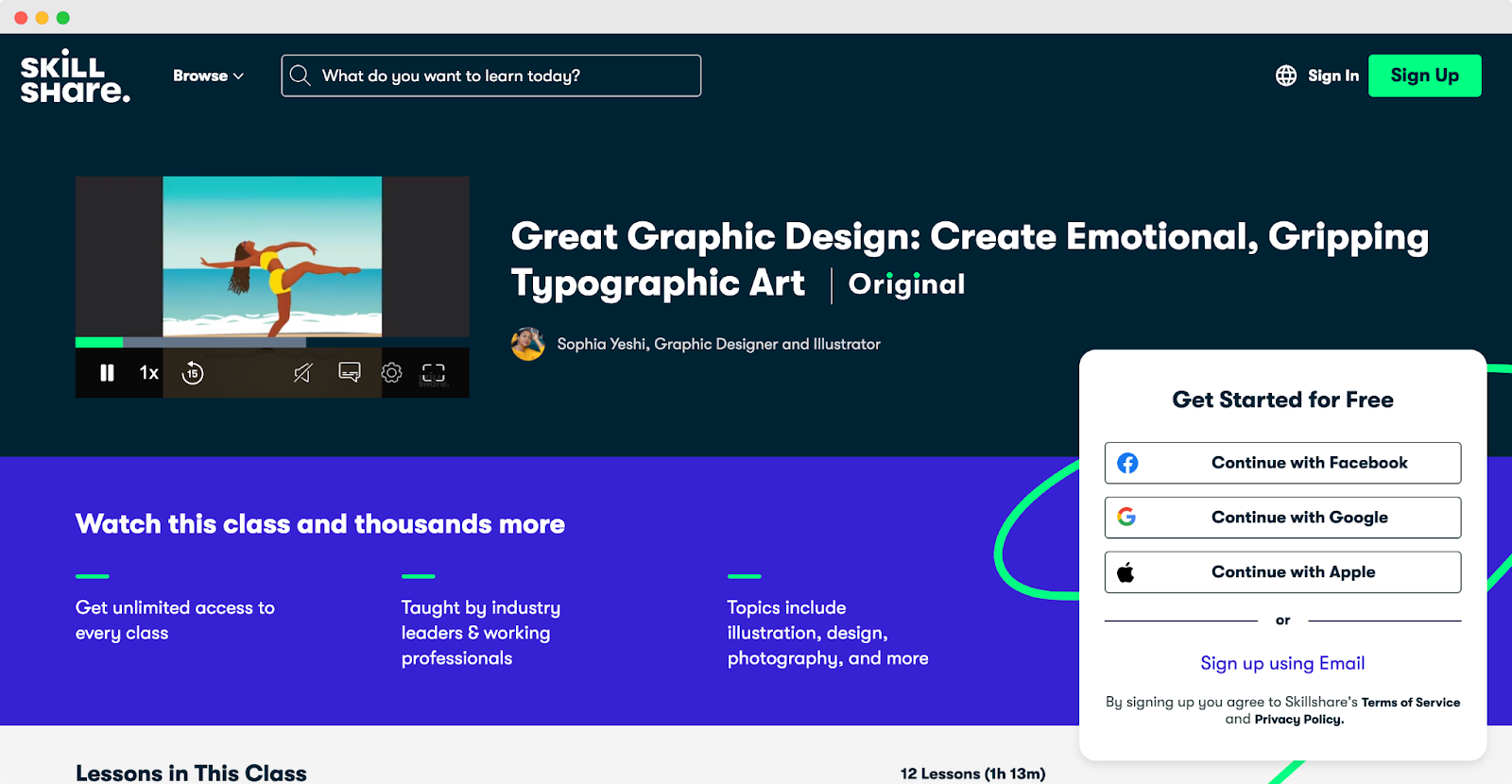The height and width of the screenshot is (784, 1512).
Task: Continue with Google
Action: pyautogui.click(x=1282, y=518)
